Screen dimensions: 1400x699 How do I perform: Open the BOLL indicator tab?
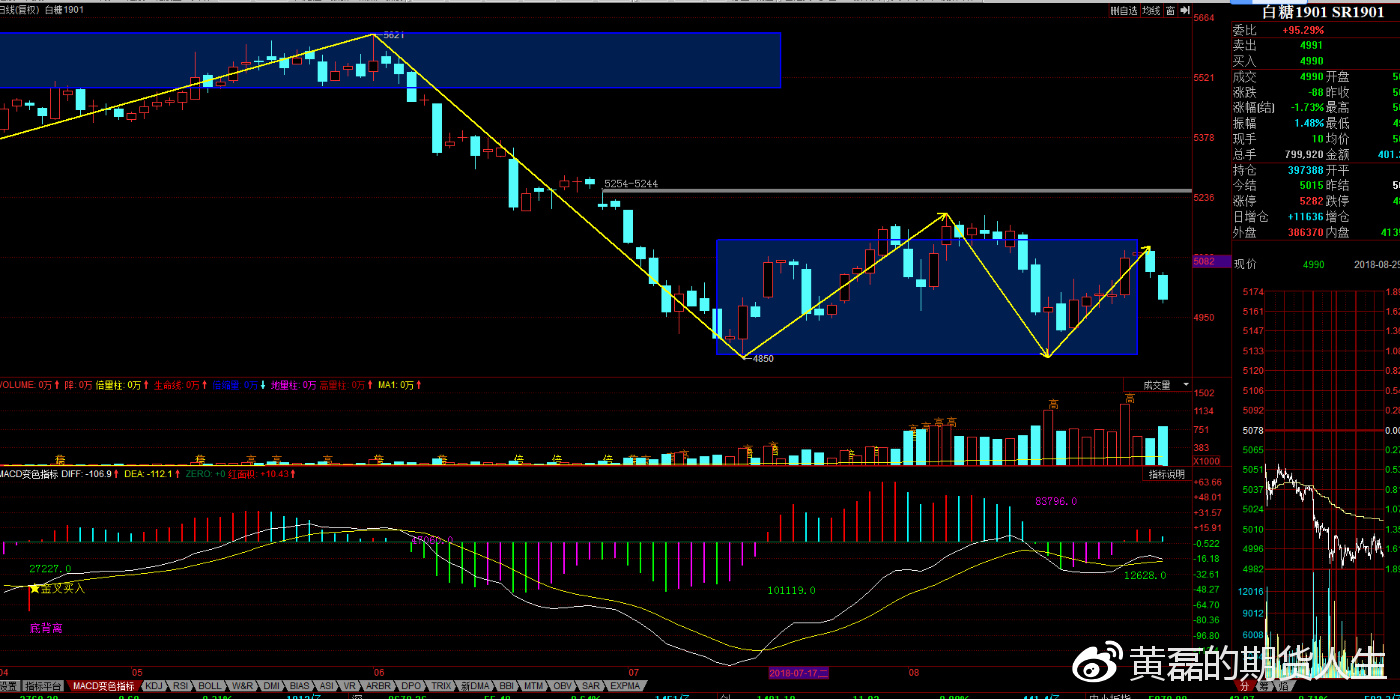[x=209, y=686]
